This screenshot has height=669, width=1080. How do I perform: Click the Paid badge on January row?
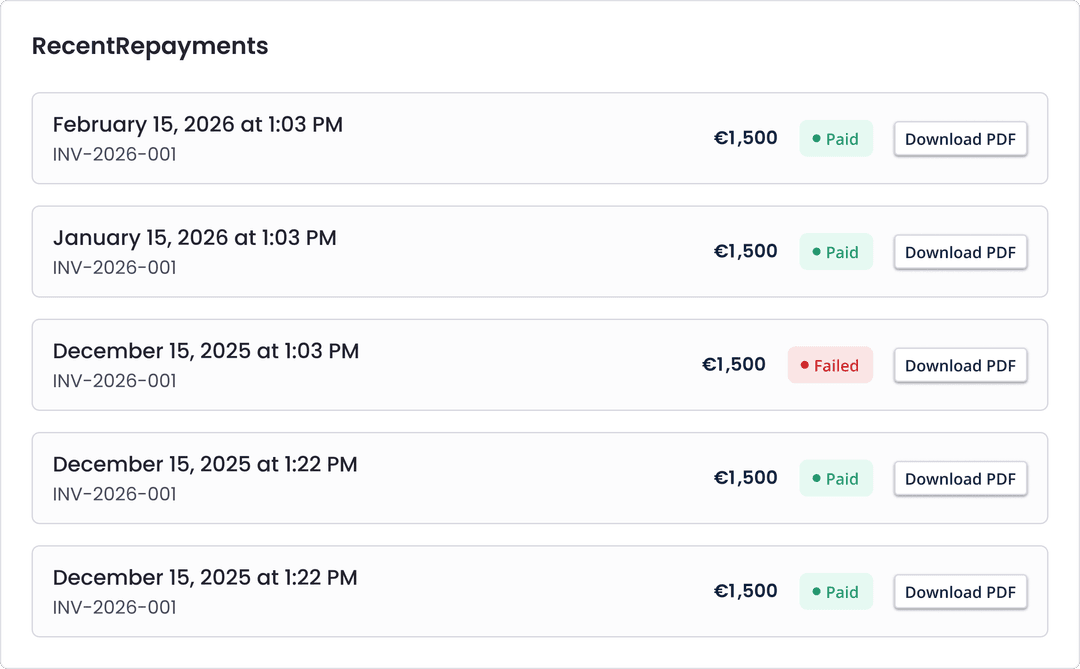coord(836,252)
